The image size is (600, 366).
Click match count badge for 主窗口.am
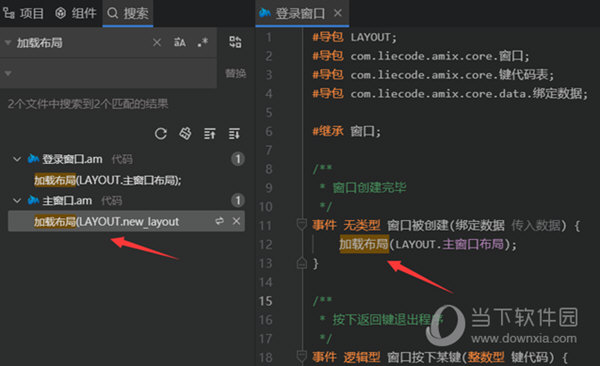point(238,200)
